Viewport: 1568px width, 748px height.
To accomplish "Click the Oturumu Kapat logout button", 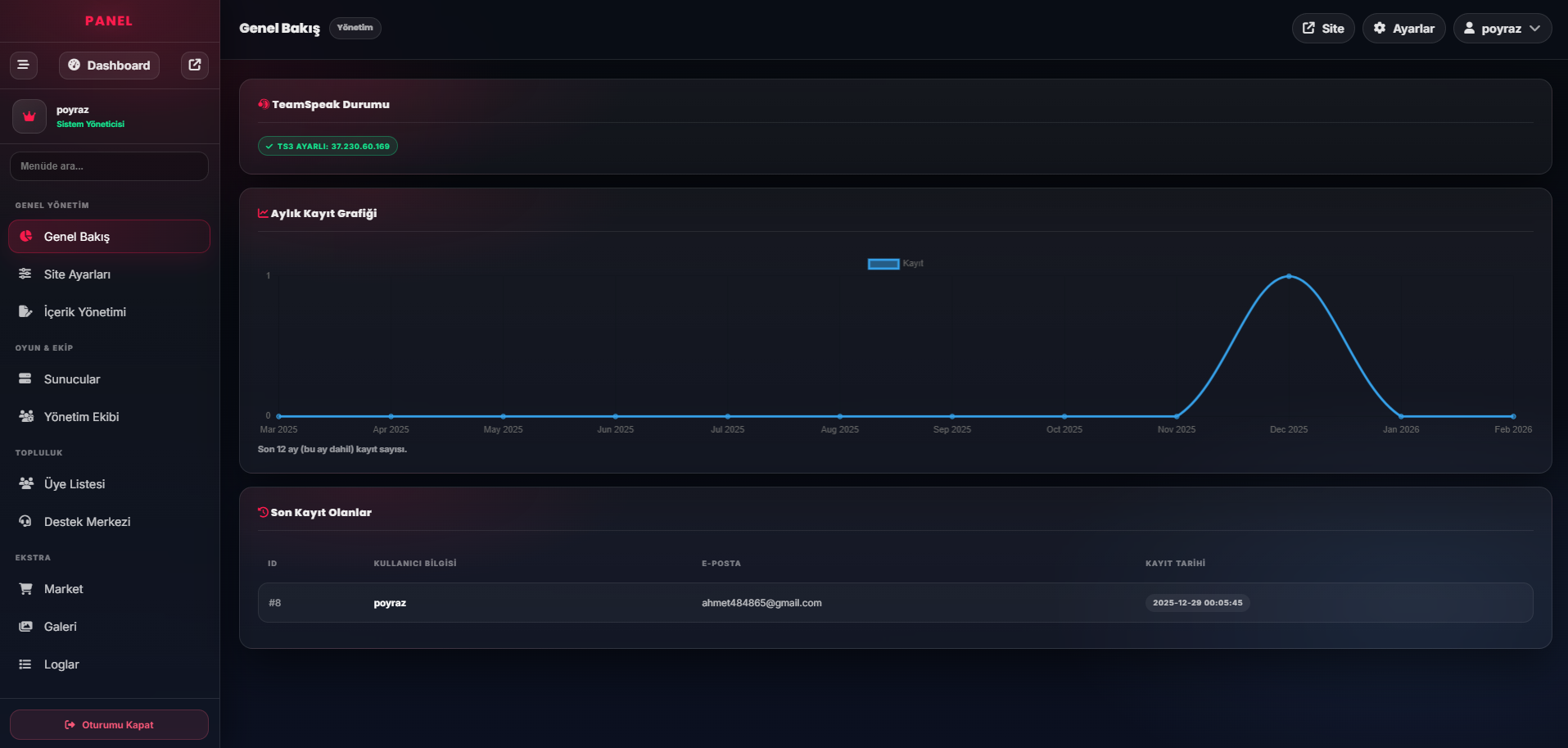I will coord(109,724).
